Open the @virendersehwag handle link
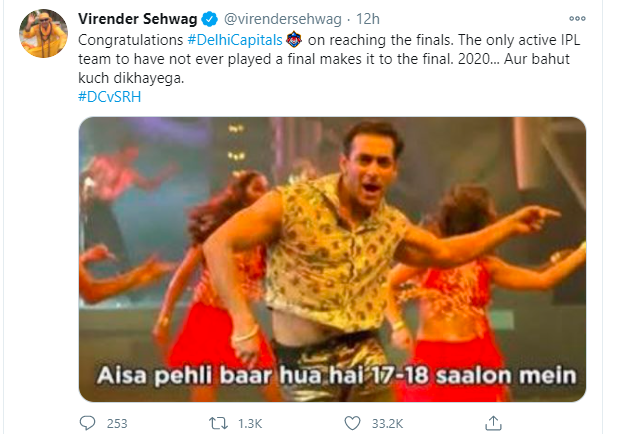Viewport: 618px width, 434px height. click(283, 19)
